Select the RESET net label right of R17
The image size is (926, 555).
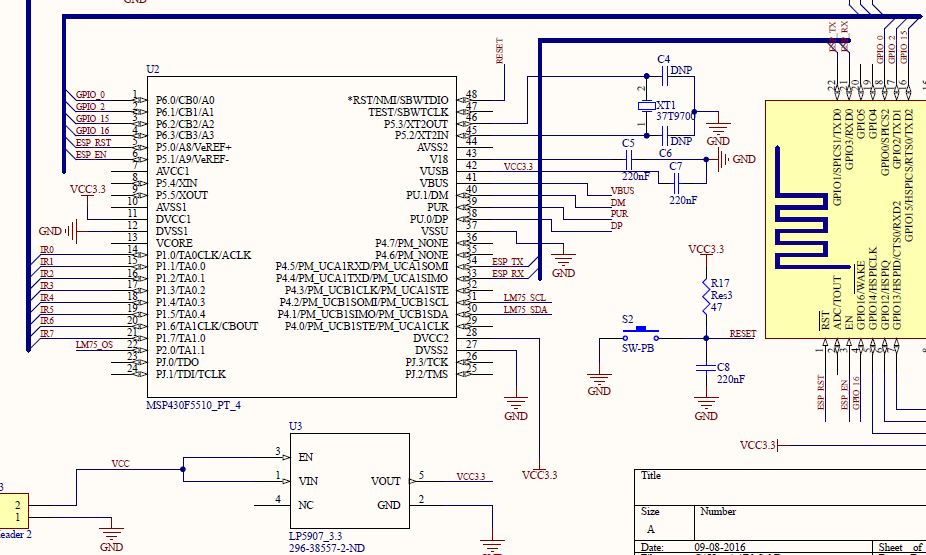point(742,334)
